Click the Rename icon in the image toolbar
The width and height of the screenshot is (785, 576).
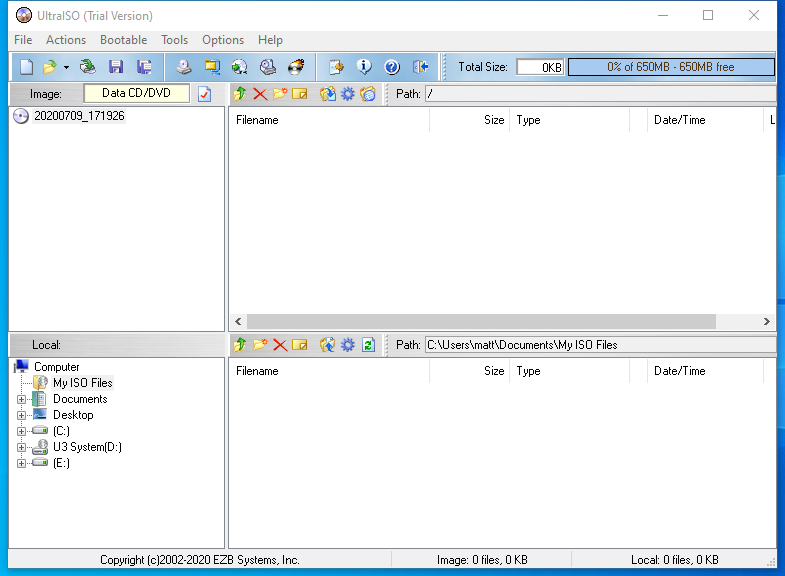pyautogui.click(x=300, y=94)
